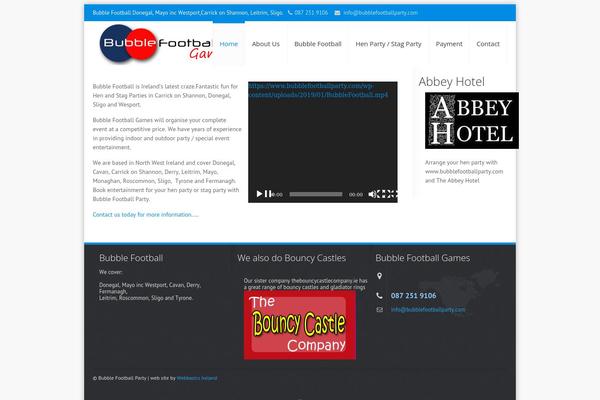The height and width of the screenshot is (400, 600).
Task: Open the BubbleFootball.mp4 video link
Action: tap(318, 90)
